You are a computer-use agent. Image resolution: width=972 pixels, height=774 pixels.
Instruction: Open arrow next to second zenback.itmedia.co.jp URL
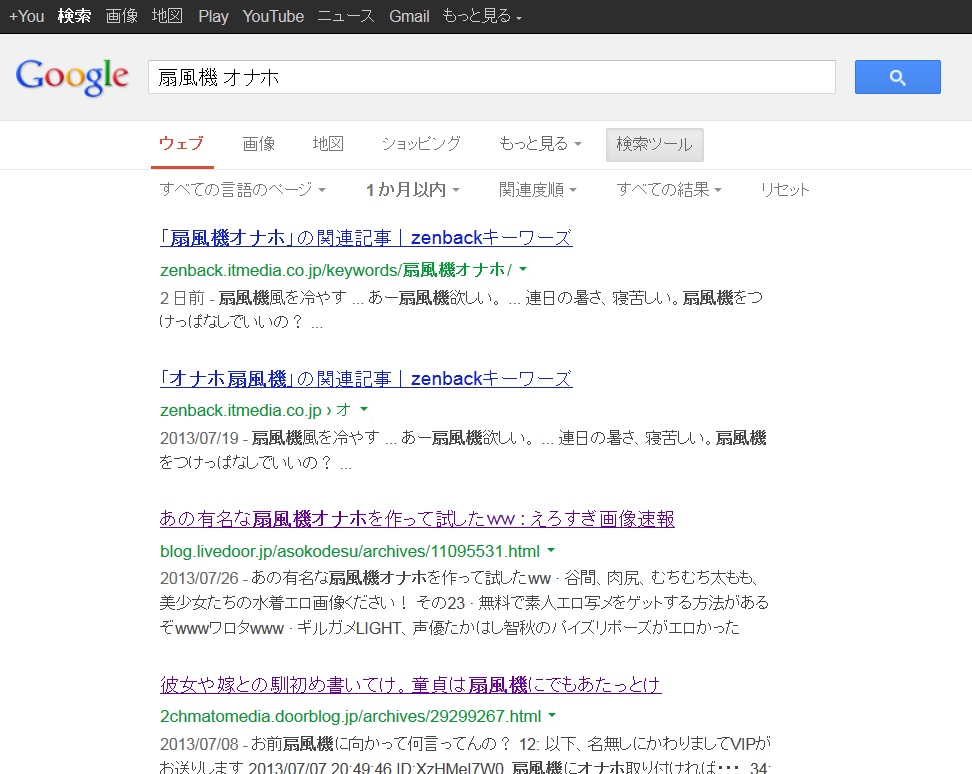pos(364,410)
